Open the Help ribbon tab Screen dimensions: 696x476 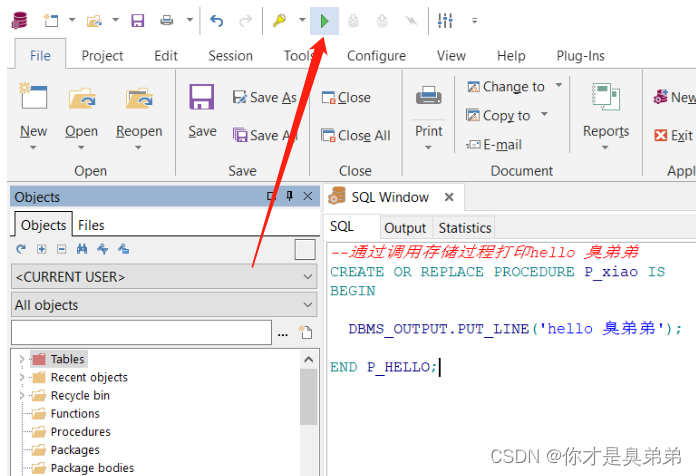[511, 56]
